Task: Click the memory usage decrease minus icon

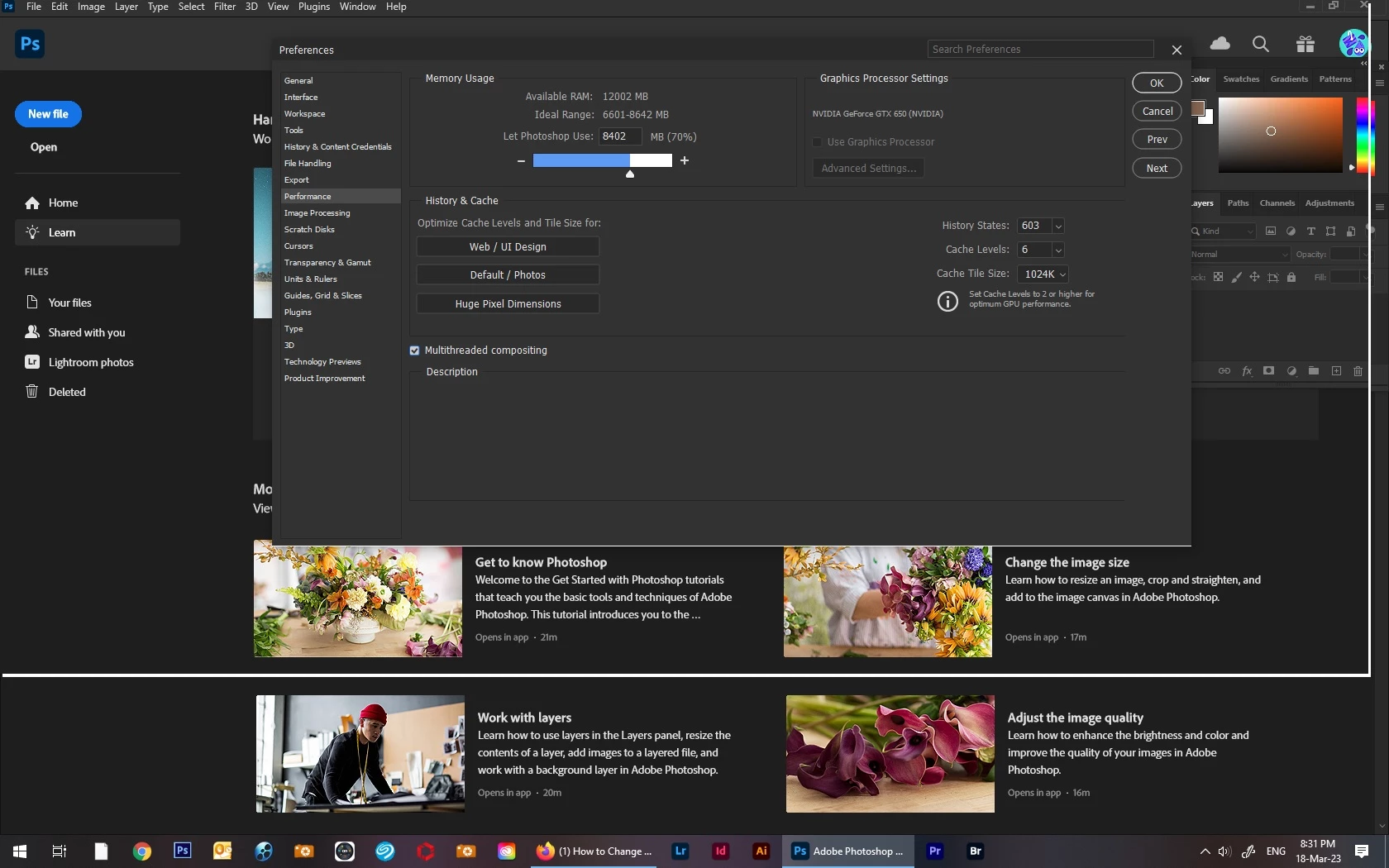Action: (x=521, y=161)
